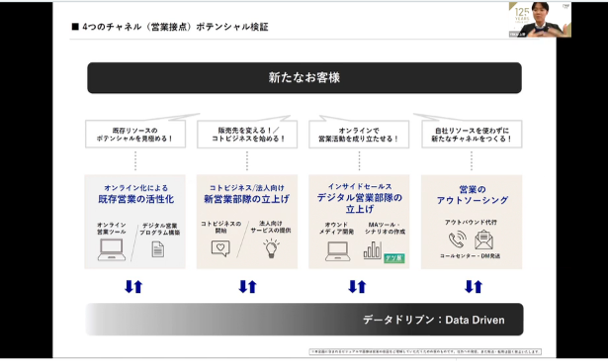Click the heart speech-bubble icon

[x=221, y=249]
